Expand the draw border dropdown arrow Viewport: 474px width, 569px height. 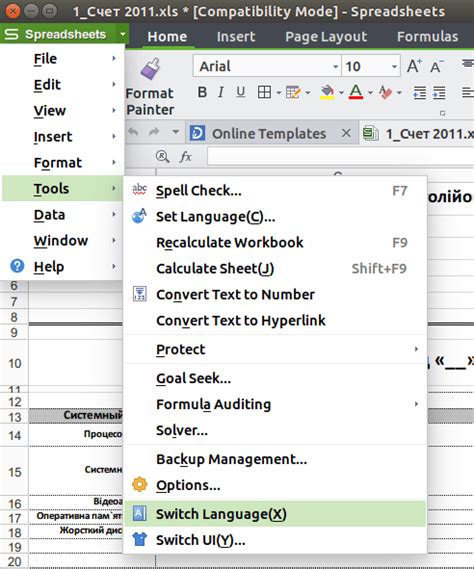(x=308, y=93)
